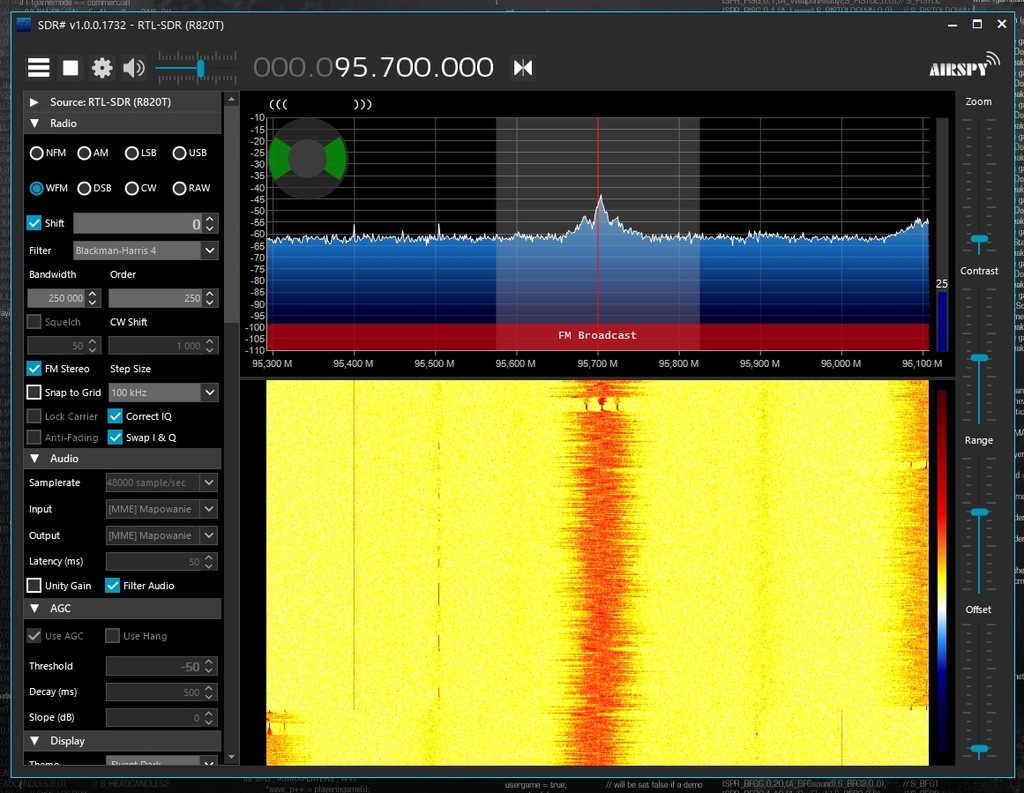This screenshot has width=1024, height=793.
Task: Click the Order 250 field
Action: [155, 298]
